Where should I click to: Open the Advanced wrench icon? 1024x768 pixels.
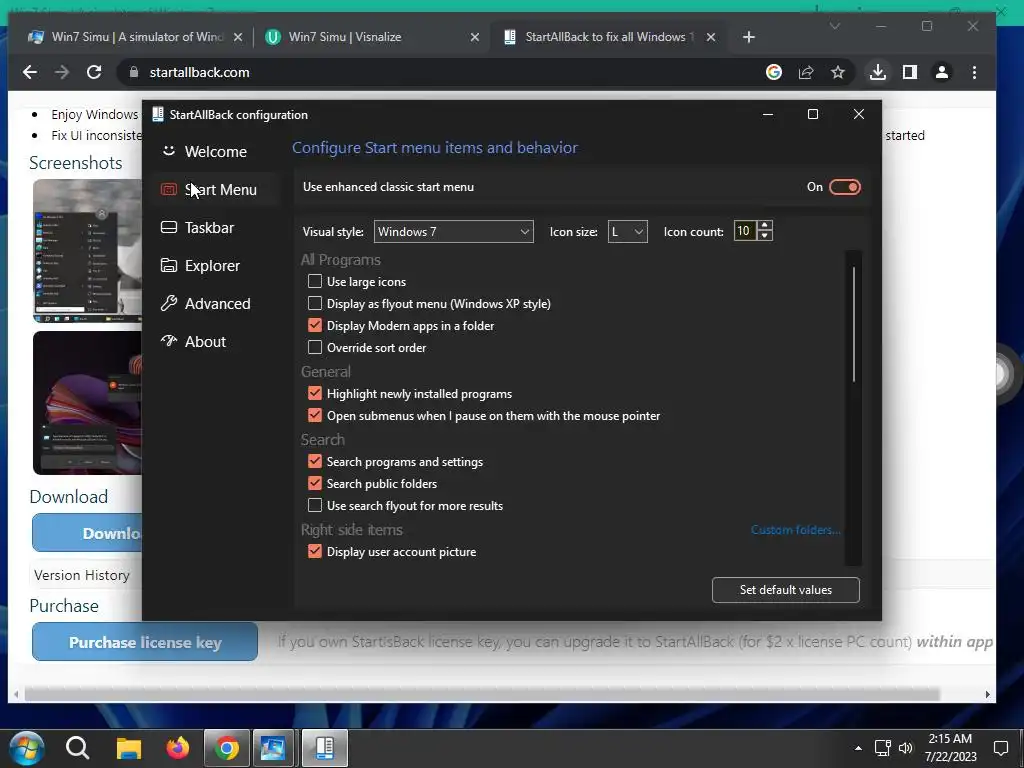click(168, 303)
